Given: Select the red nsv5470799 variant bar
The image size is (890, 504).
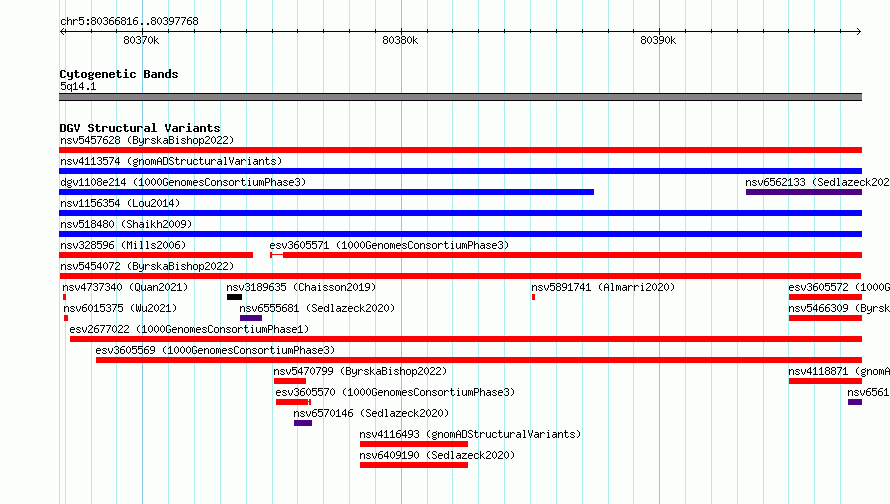Looking at the screenshot, I should (x=290, y=381).
